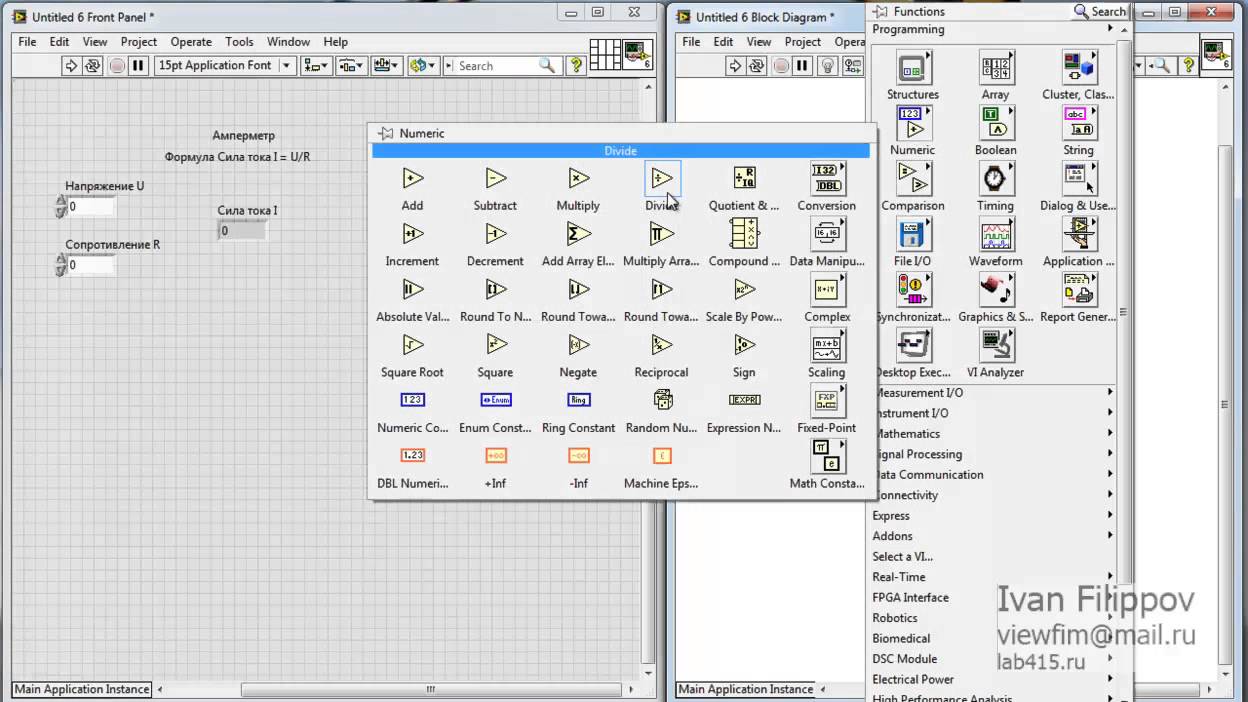Toggle Highlight Execution bulb in Block Diagram
This screenshot has height=702, width=1248.
[828, 66]
